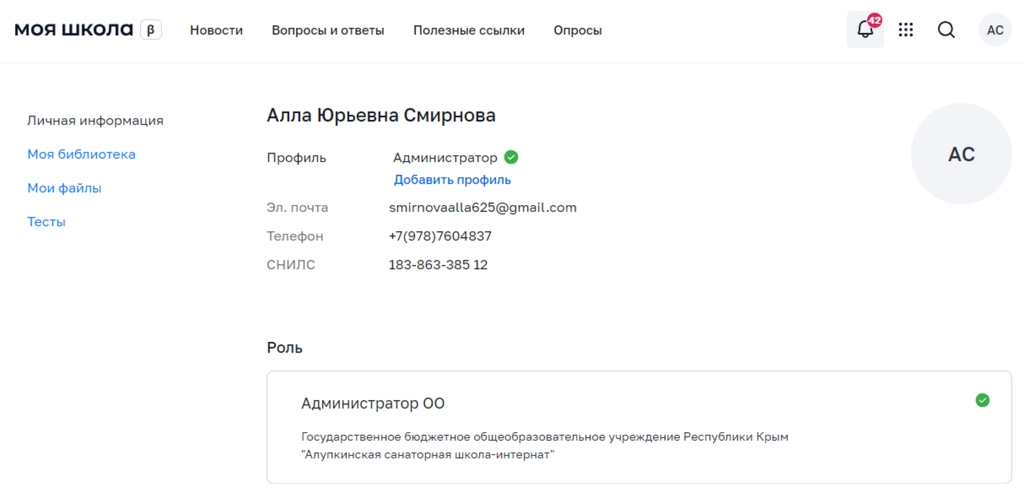Open the AC user avatar menu in header
This screenshot has width=1024, height=493.
[995, 30]
